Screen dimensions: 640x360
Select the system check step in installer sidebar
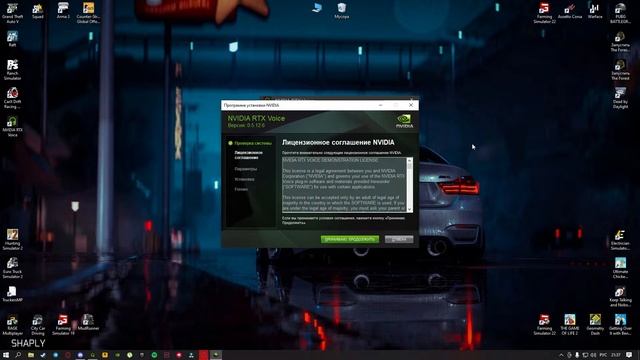(x=253, y=143)
